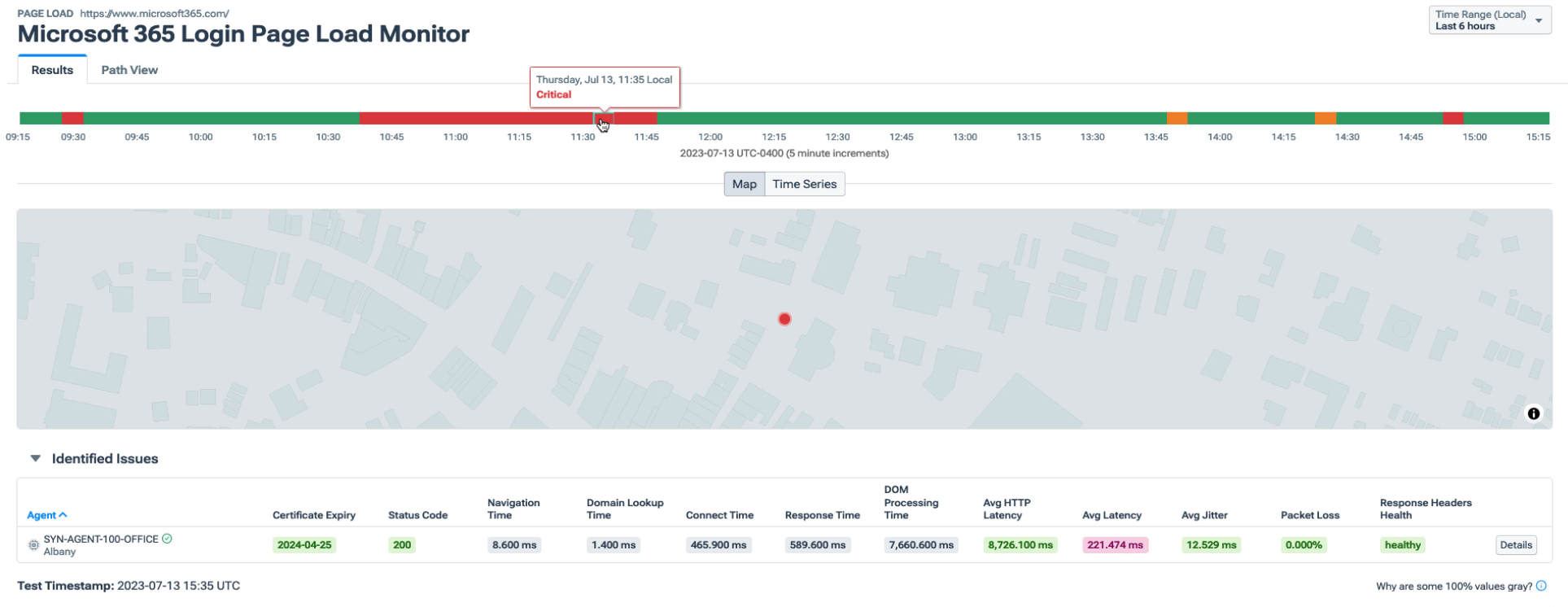This screenshot has height=607, width=1568.
Task: Sort the table by the Agent column
Action: 47,515
